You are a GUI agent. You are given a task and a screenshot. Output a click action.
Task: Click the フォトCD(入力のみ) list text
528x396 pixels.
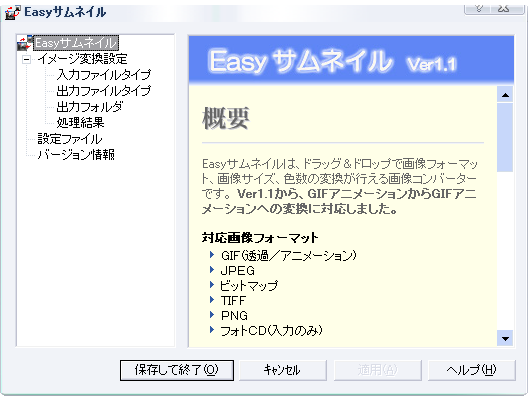271,331
